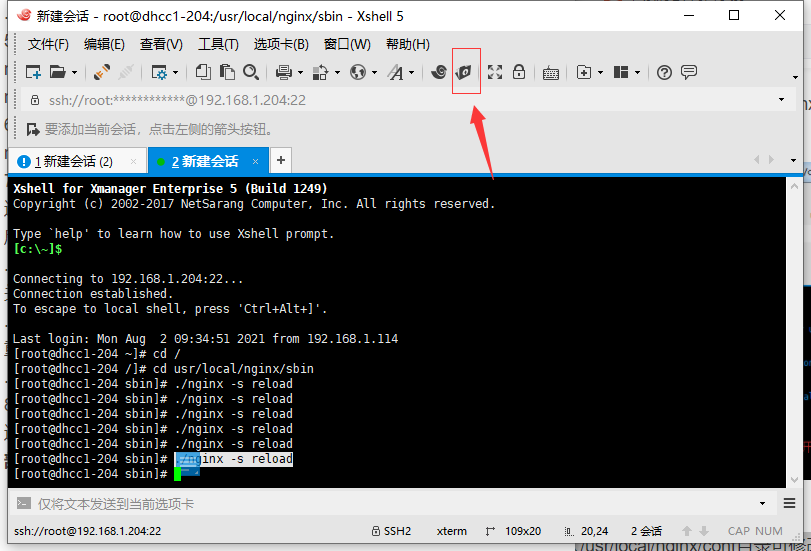
Task: Open the 查看(V) menu
Action: [x=161, y=44]
